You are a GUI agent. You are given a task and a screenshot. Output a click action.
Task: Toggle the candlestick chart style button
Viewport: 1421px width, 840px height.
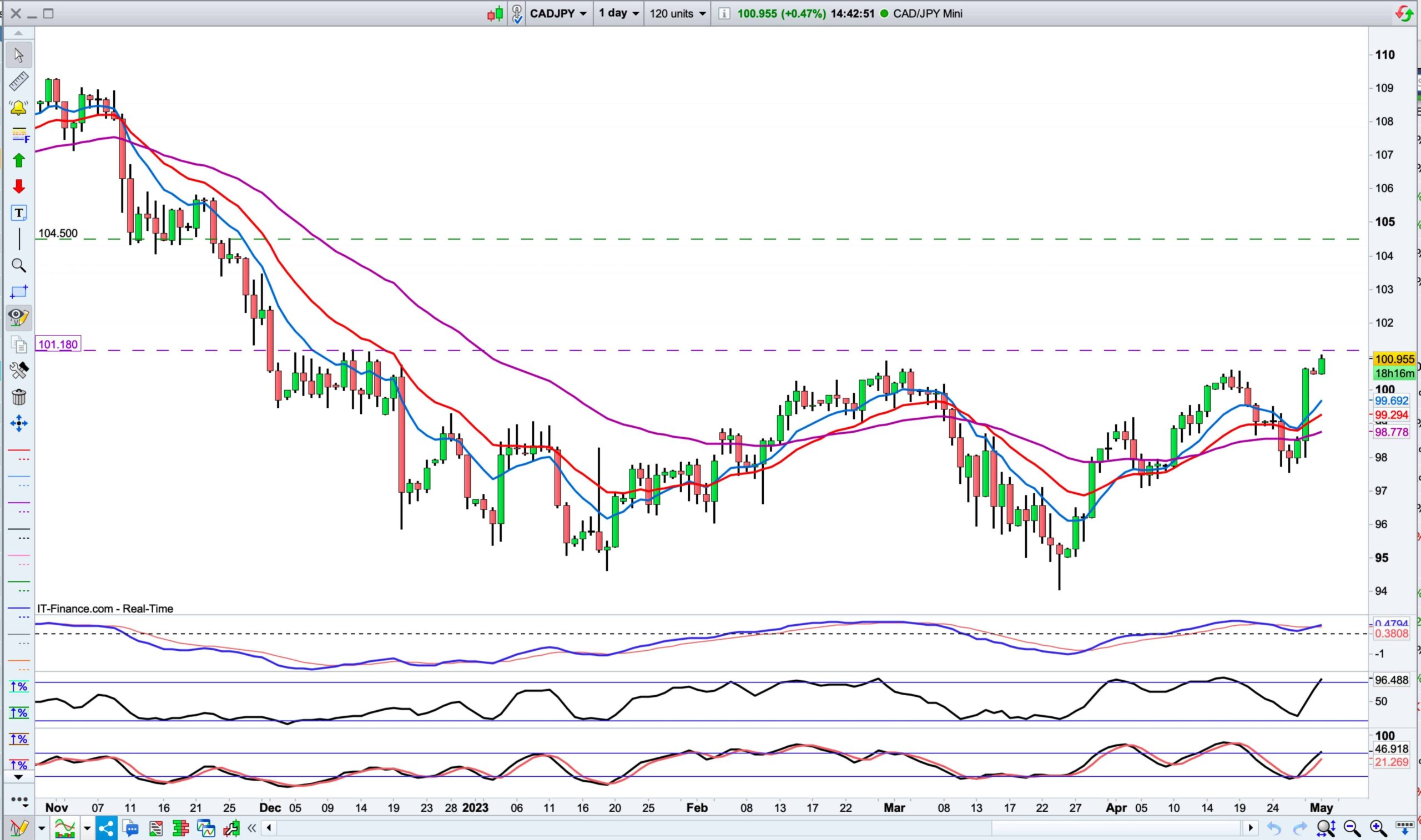pos(495,13)
